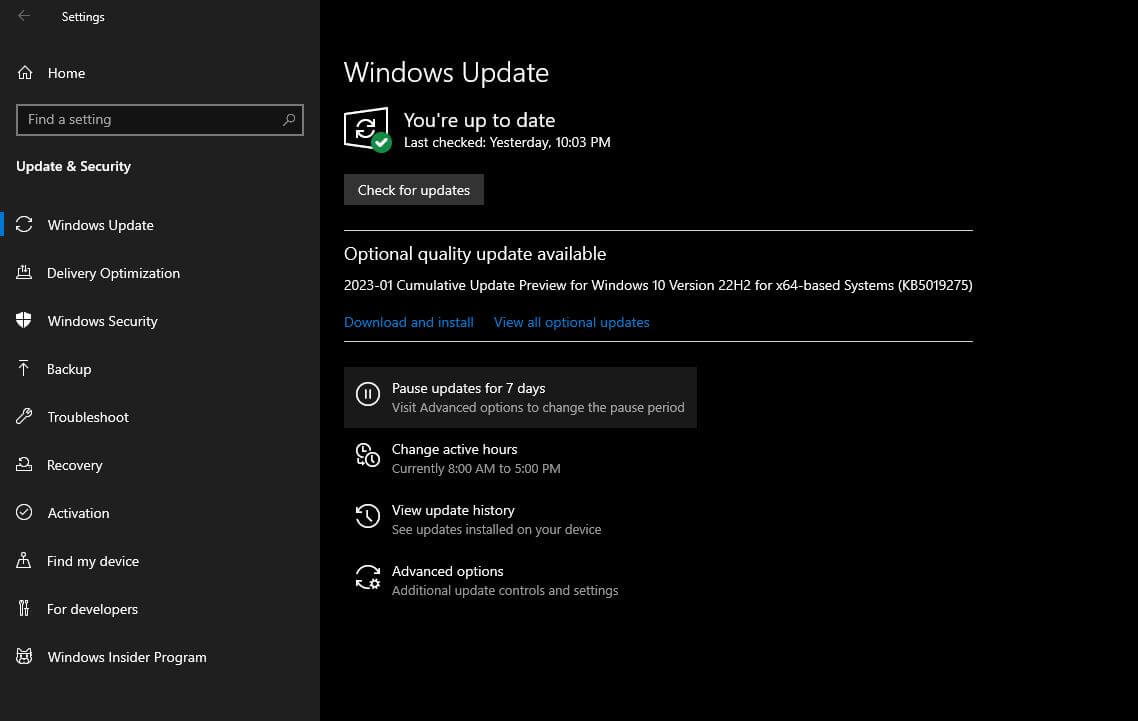Open Windows Insider Program section
Screen dimensions: 1138x721
pos(127,656)
